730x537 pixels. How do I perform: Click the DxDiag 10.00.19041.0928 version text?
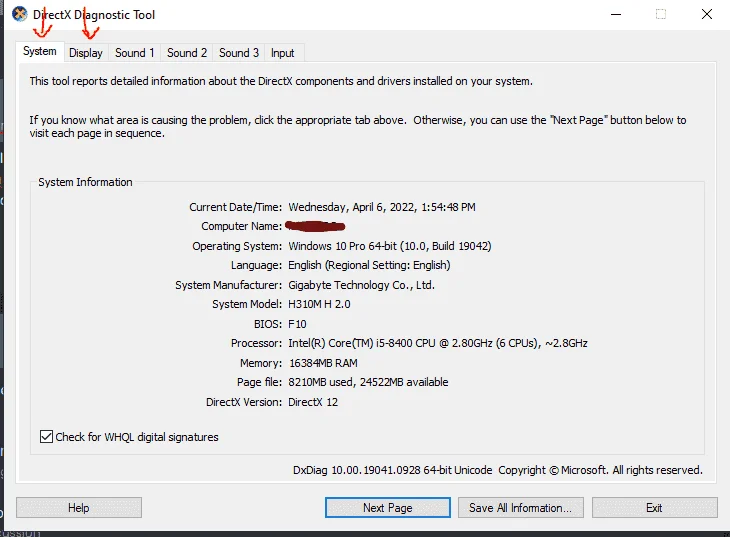pyautogui.click(x=392, y=470)
